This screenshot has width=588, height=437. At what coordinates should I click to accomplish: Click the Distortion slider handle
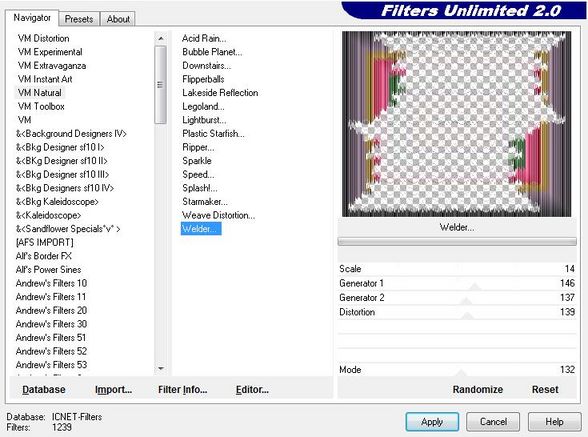(x=468, y=316)
